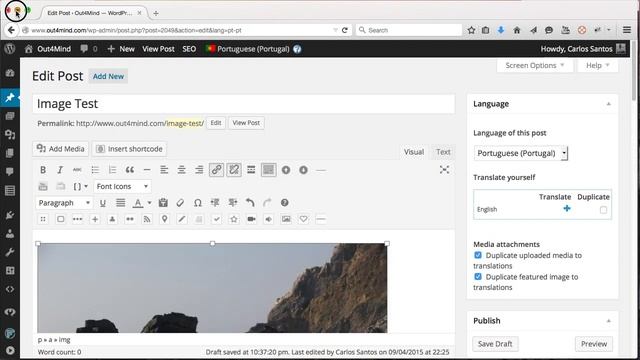The width and height of the screenshot is (640, 360).
Task: Clear formatting with eraser icon
Action: (x=180, y=203)
